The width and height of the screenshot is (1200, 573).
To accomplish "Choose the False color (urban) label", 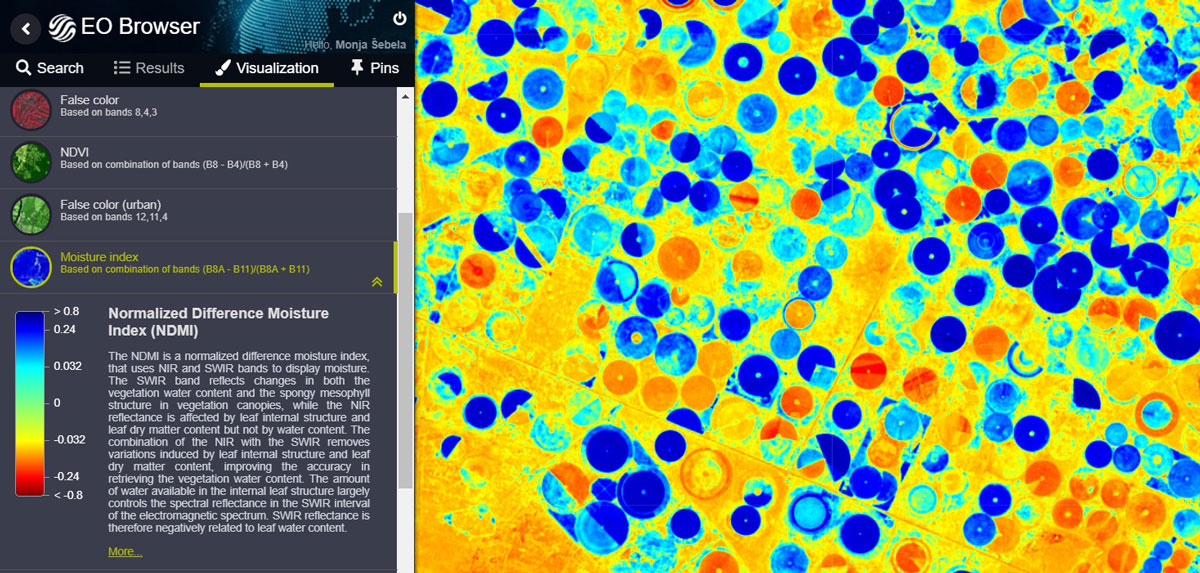I will [x=110, y=204].
